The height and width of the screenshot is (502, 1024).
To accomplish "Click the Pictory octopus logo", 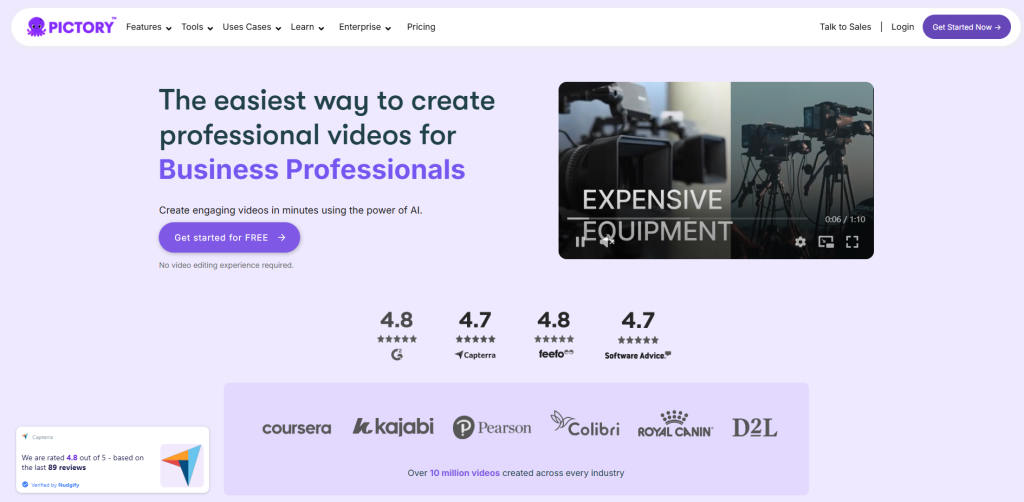I will 71,27.
